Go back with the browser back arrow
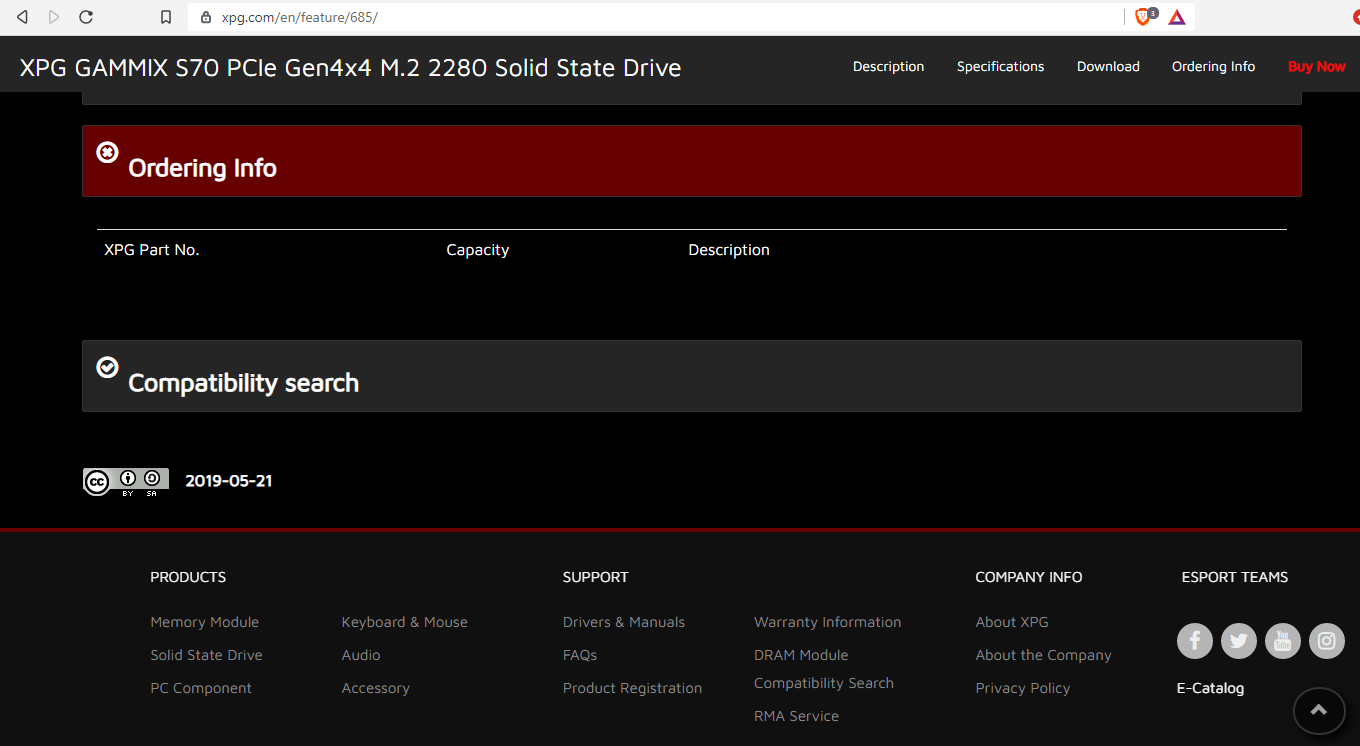This screenshot has width=1360, height=746. pos(22,17)
